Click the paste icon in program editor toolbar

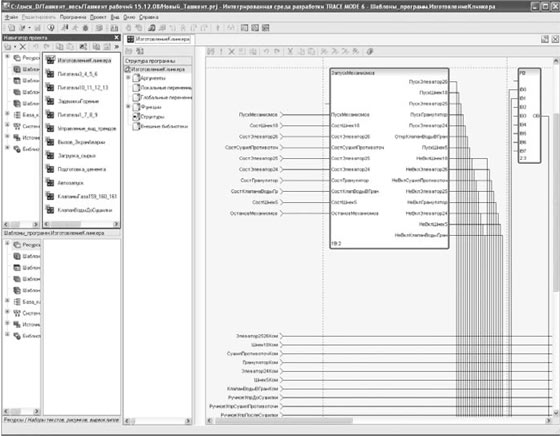pyautogui.click(x=311, y=51)
